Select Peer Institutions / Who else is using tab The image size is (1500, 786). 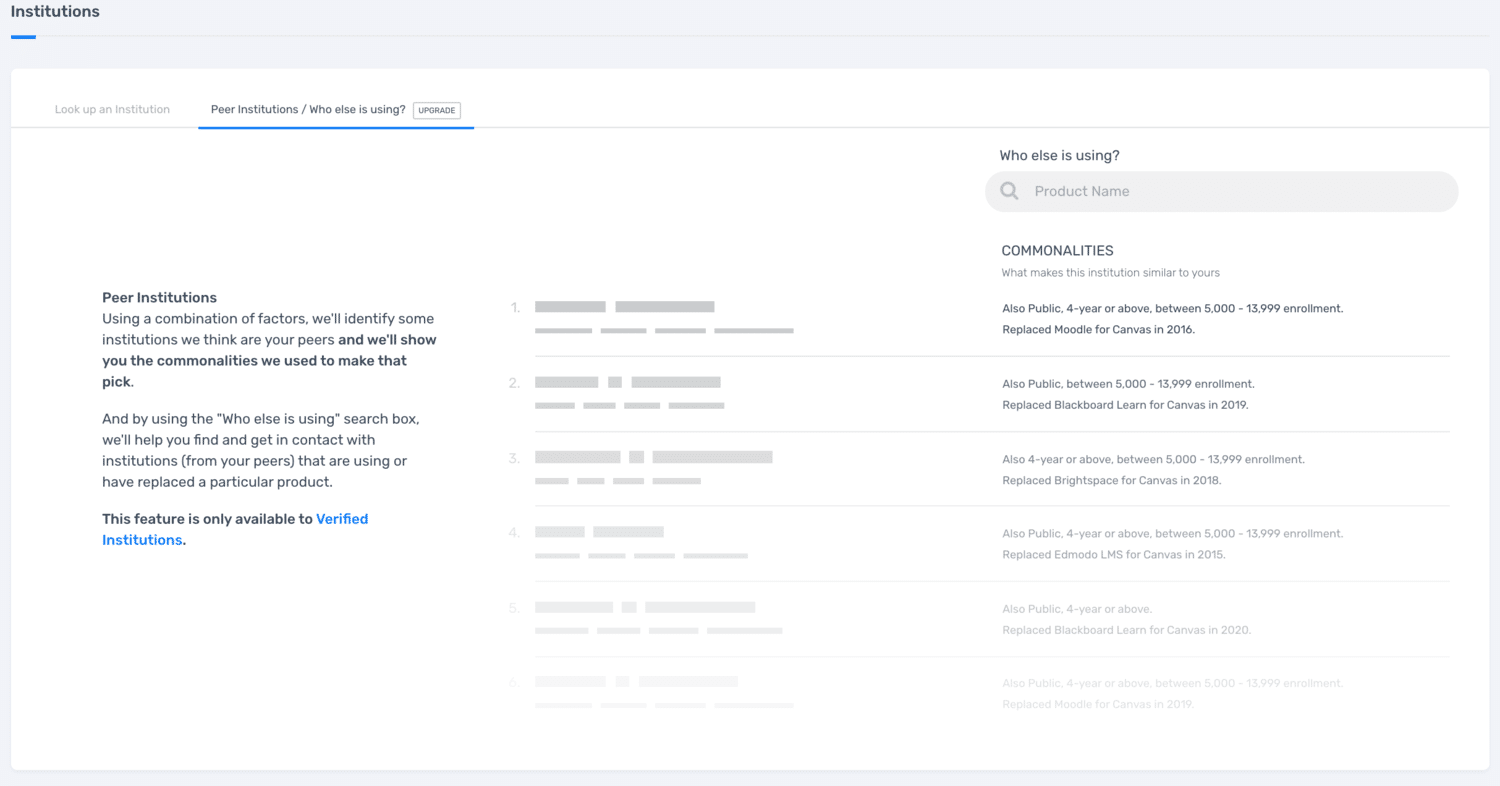308,109
